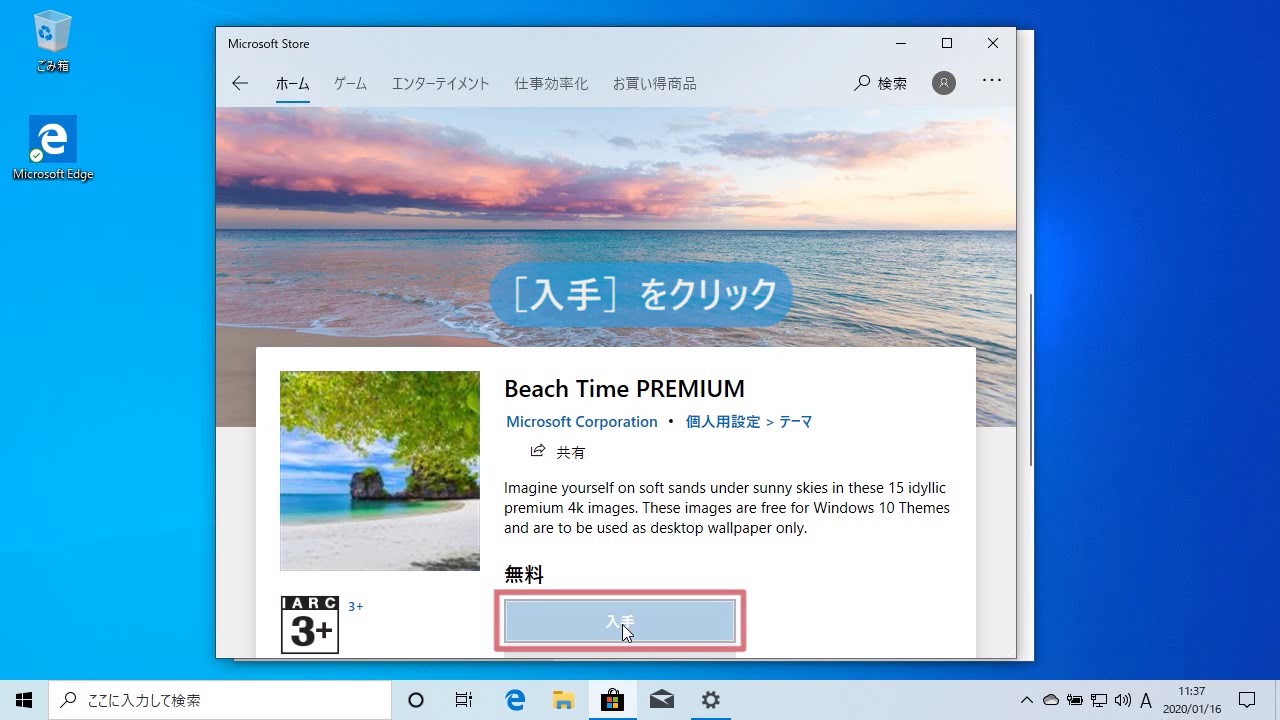This screenshot has width=1280, height=720.
Task: Click the Beach Time PREMIUM title
Action: (x=624, y=389)
